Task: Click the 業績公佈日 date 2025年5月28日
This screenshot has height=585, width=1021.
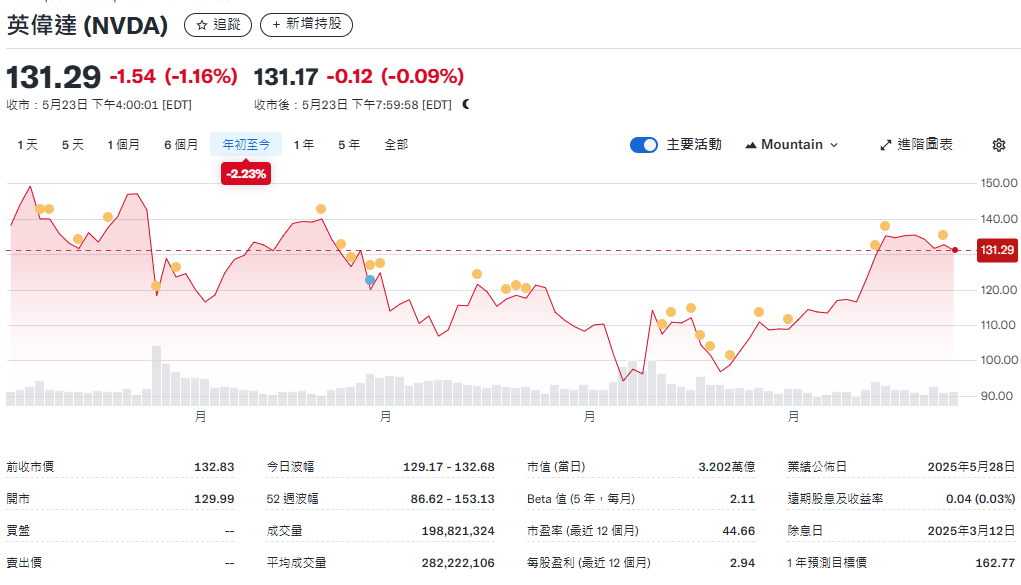Action: coord(971,467)
